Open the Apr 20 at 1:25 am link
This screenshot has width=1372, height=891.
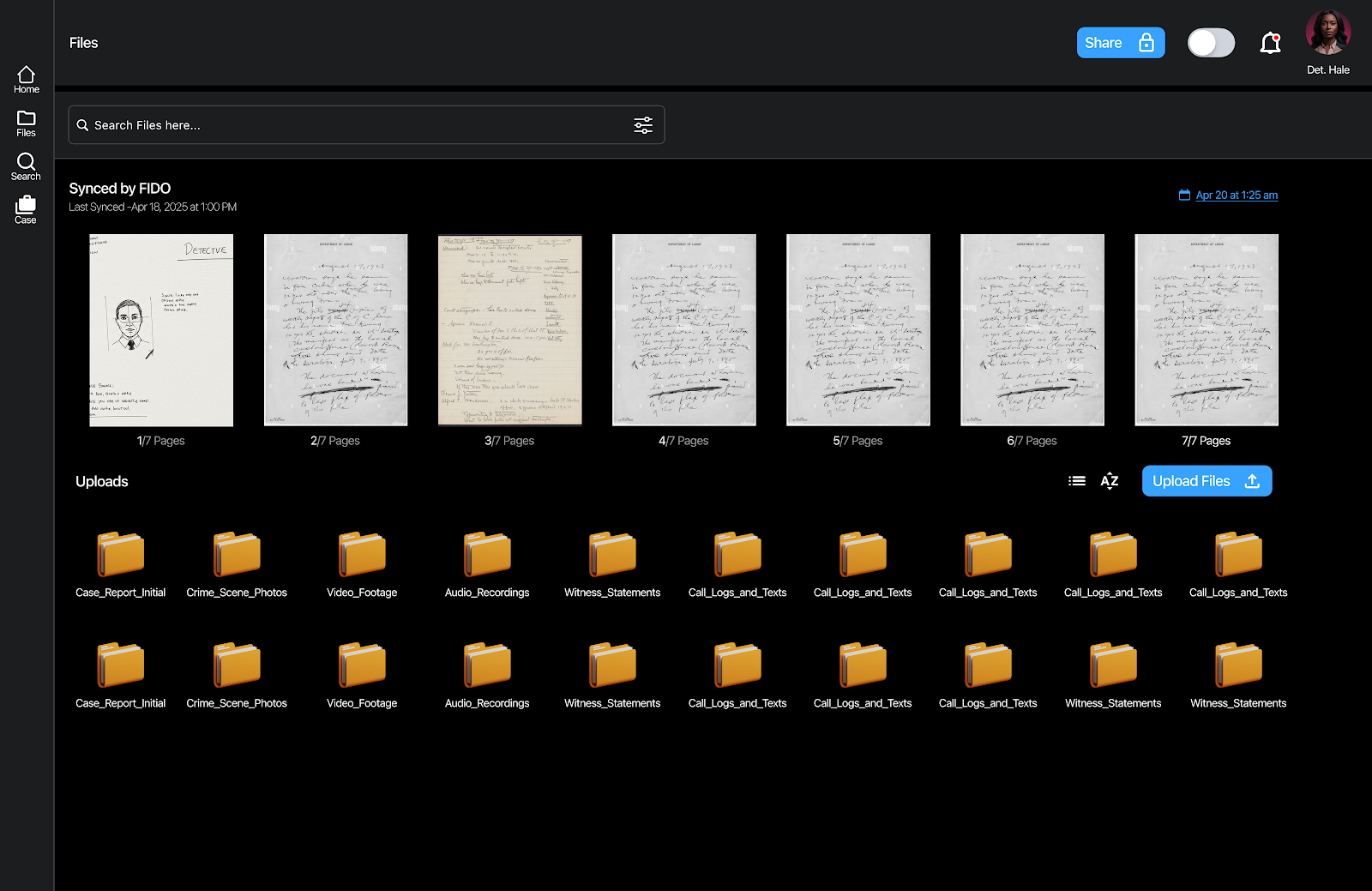(1237, 196)
